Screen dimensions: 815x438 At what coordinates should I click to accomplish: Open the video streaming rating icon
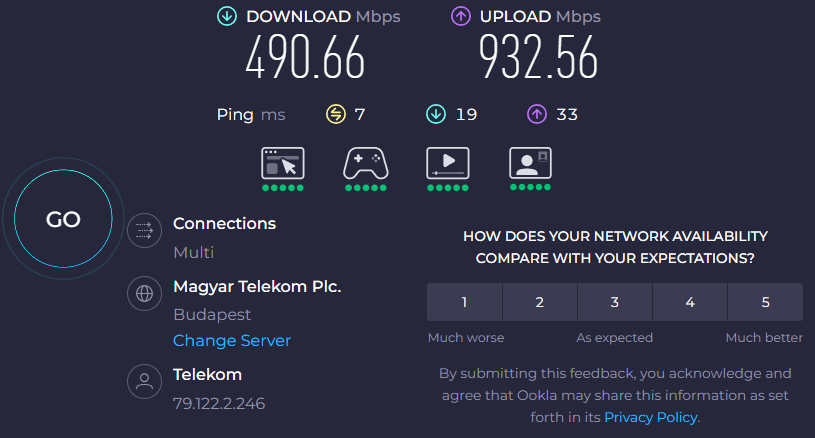coord(448,163)
